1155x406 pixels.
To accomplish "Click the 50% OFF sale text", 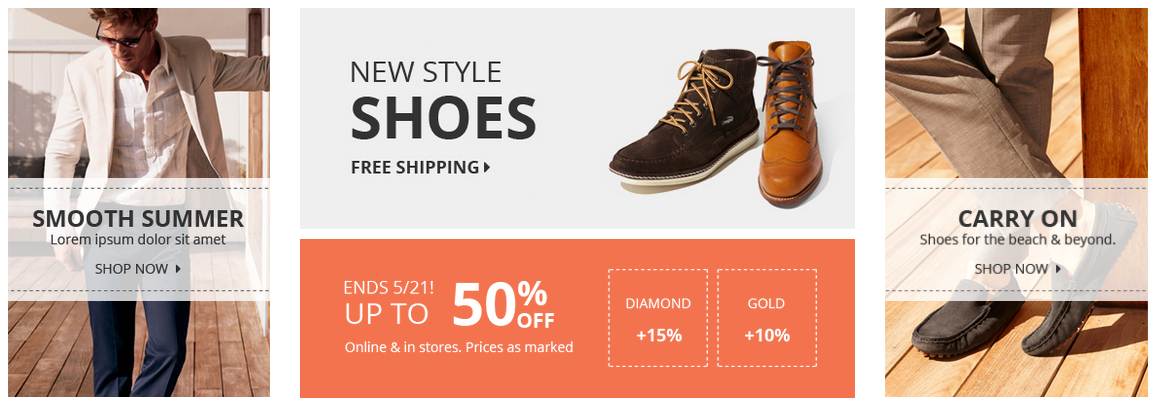I will 503,304.
